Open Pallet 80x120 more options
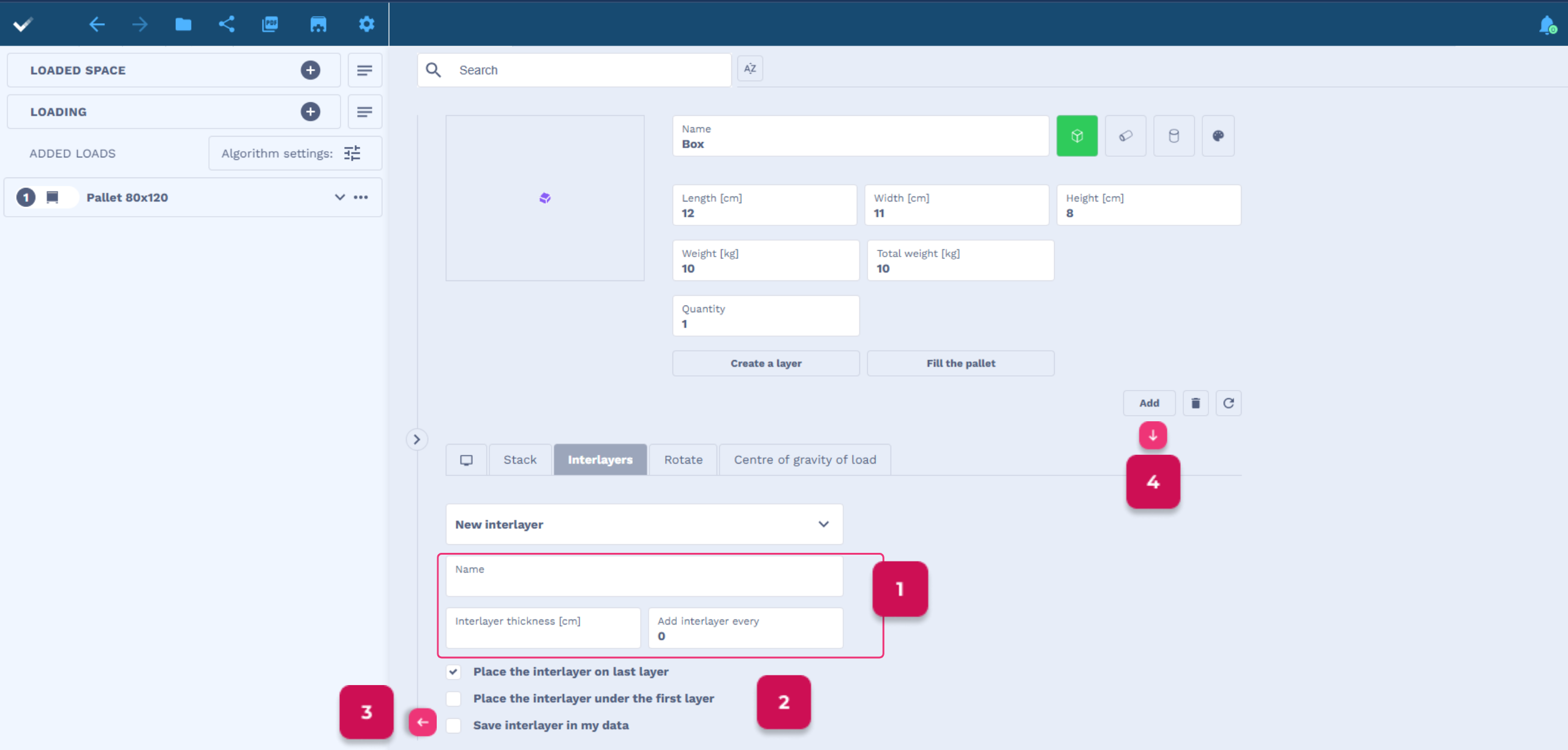1568x750 pixels. pos(361,197)
